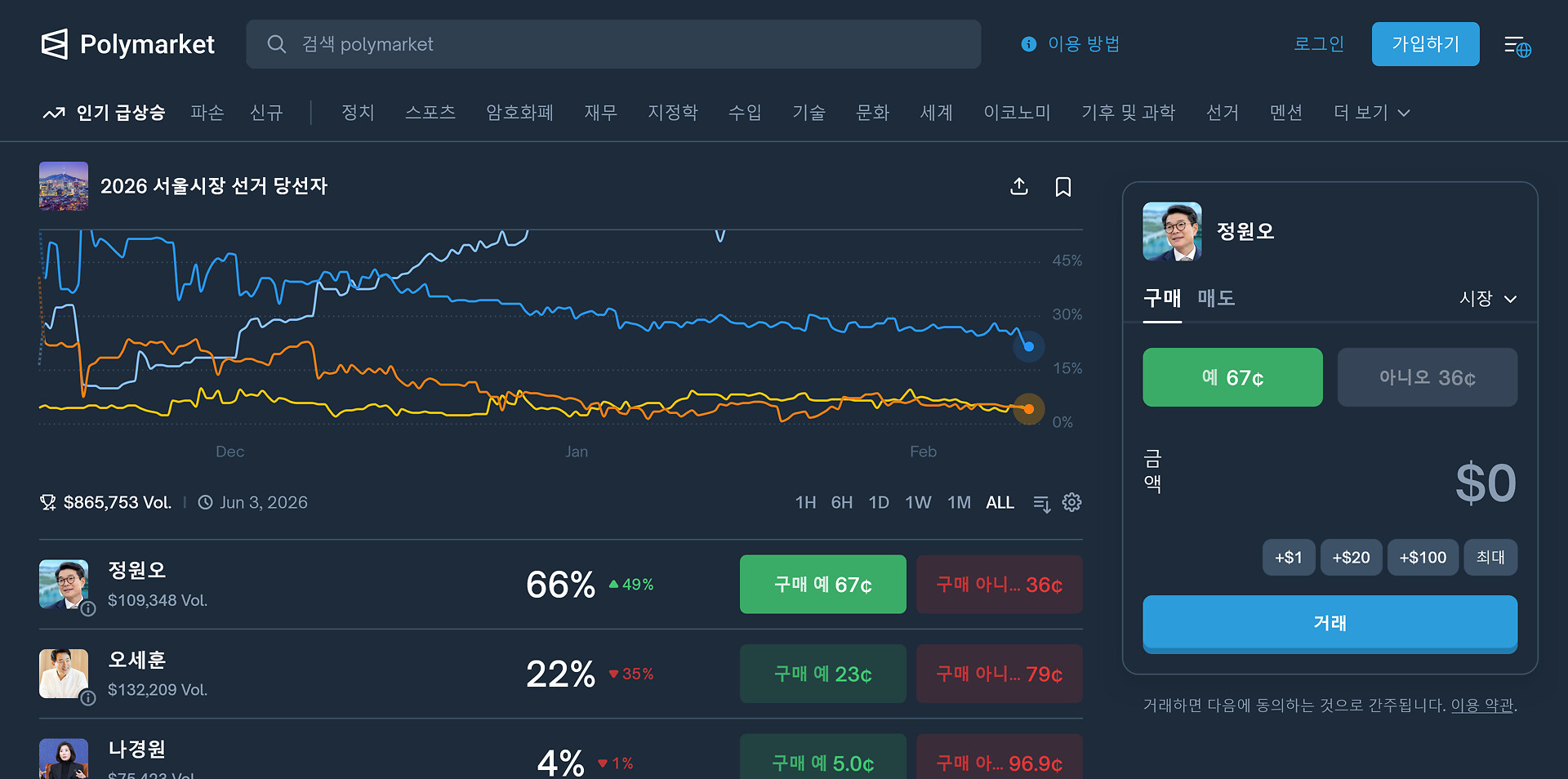Image resolution: width=1568 pixels, height=779 pixels.
Task: Go to the 이코노미 category
Action: [1017, 113]
